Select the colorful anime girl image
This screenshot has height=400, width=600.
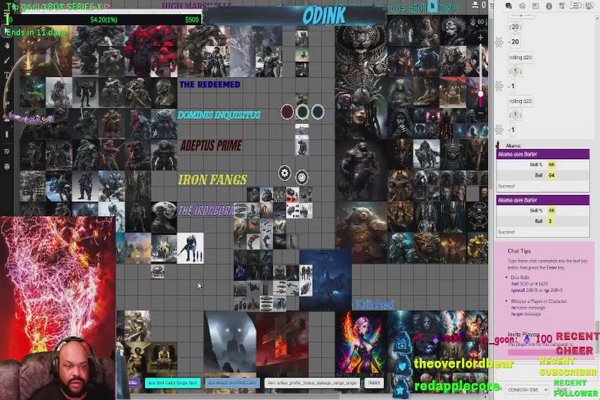(x=361, y=343)
